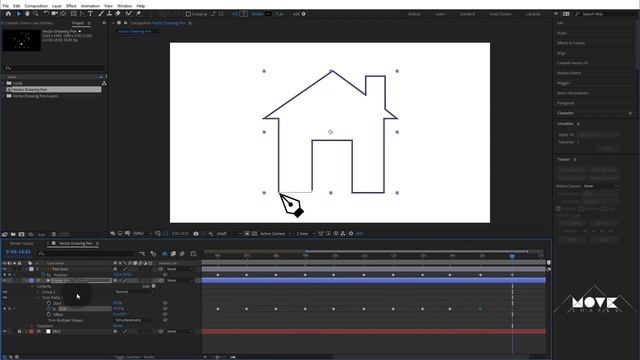
Task: Open the 1 View layout dropdown
Action: pos(305,233)
